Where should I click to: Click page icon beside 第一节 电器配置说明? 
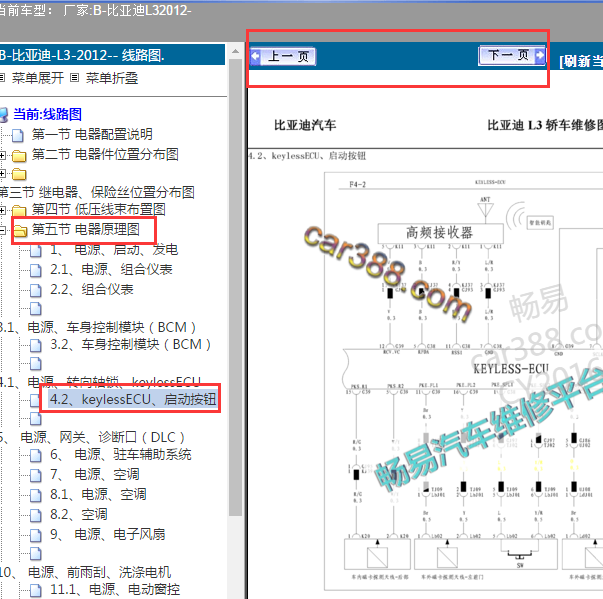18,135
